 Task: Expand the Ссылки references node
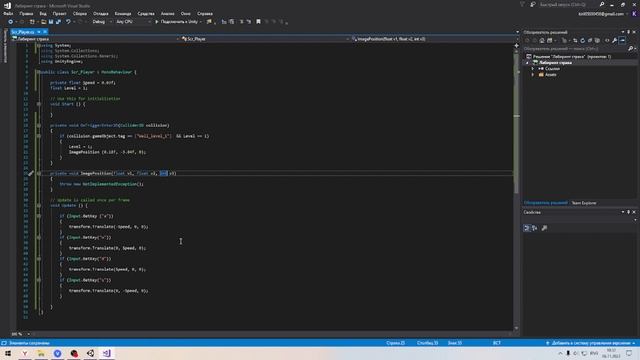tap(533, 69)
